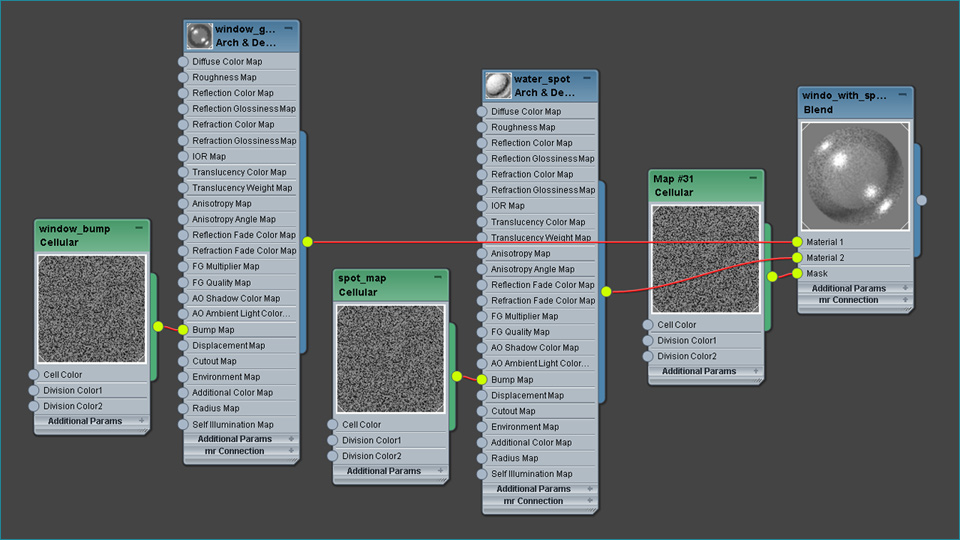Click the window_g Bump Map input socket
This screenshot has width=960, height=540.
coord(182,330)
